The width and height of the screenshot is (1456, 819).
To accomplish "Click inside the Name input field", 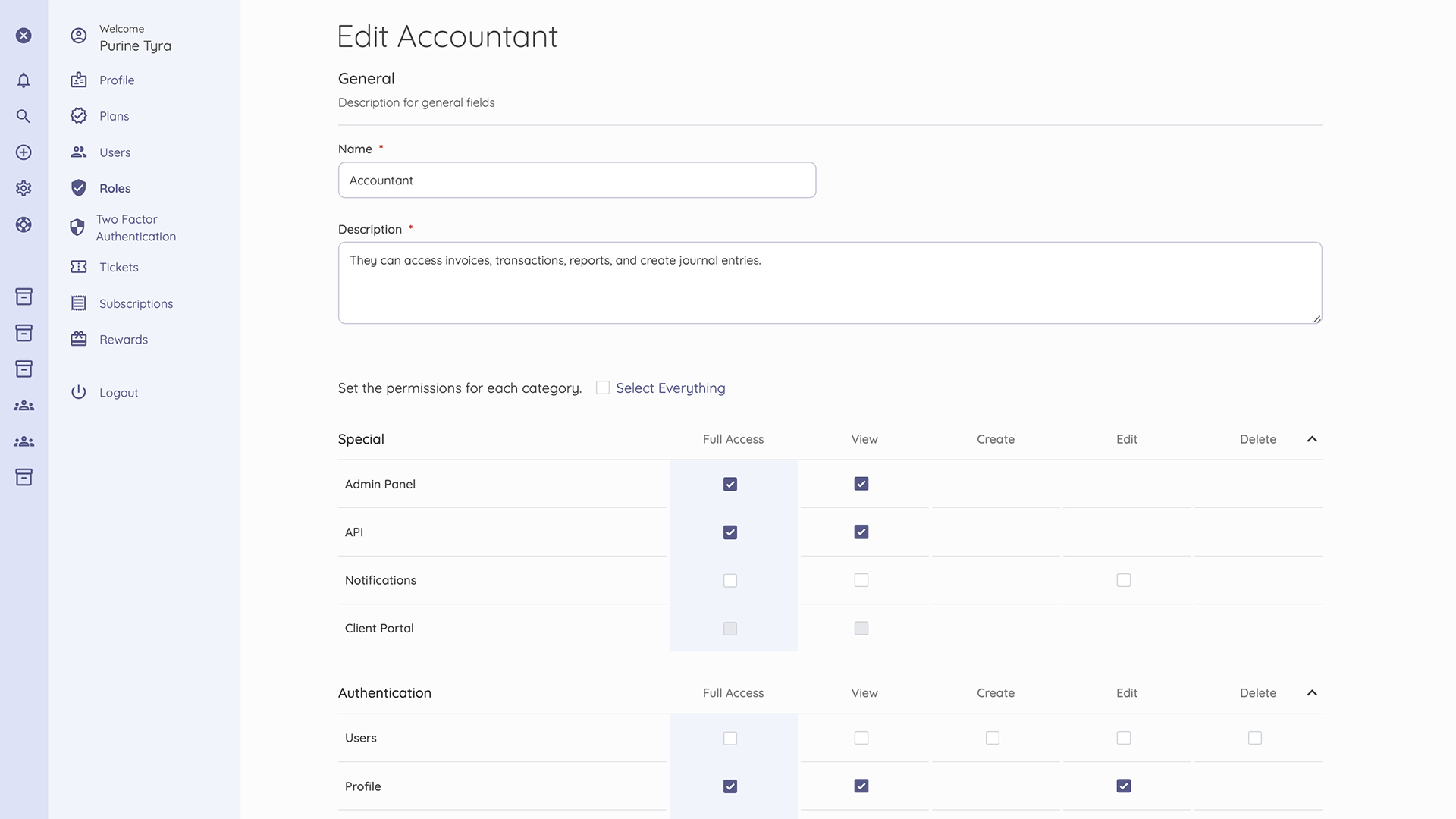I will tap(576, 180).
